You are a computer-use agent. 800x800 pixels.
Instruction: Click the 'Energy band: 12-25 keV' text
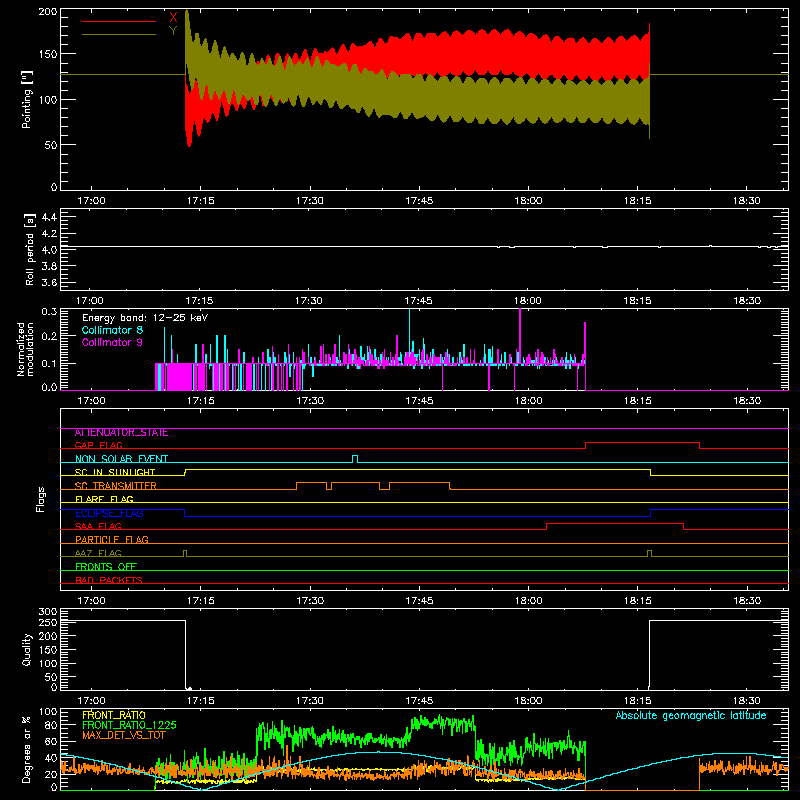145,318
